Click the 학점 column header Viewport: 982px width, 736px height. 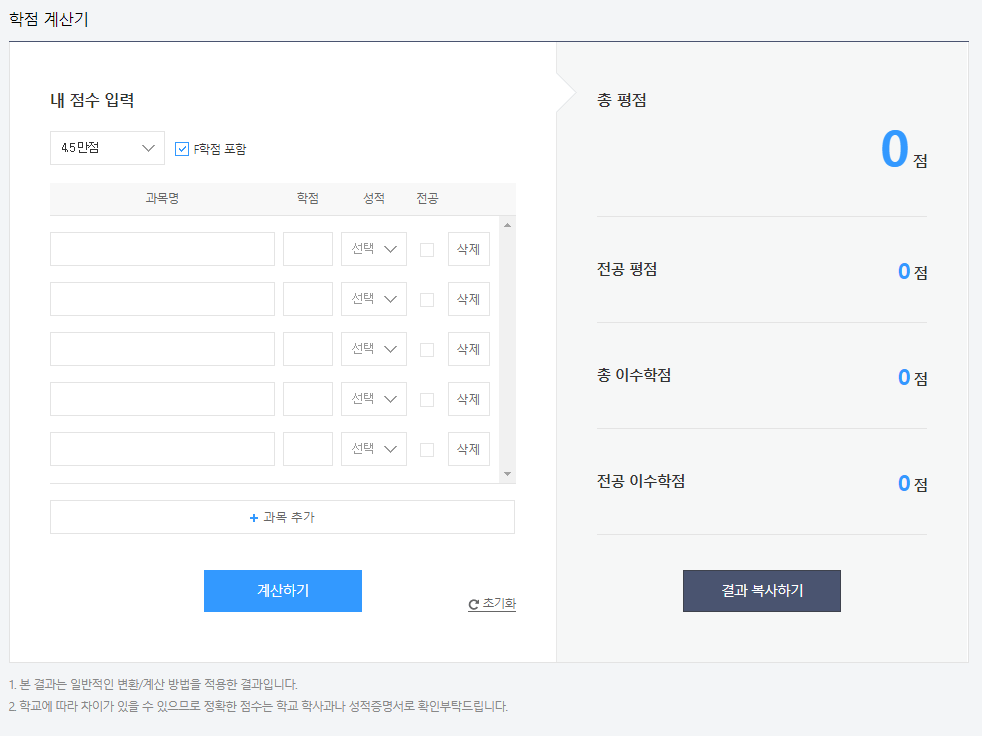point(308,199)
